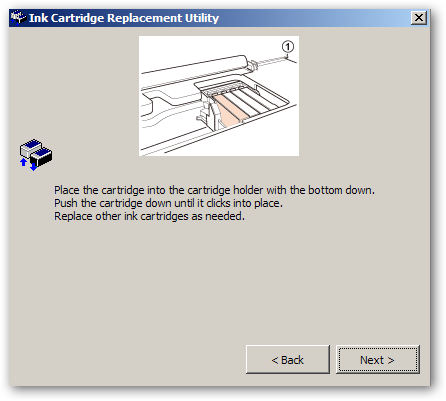
Task: Go back with the < Back button
Action: 288,360
